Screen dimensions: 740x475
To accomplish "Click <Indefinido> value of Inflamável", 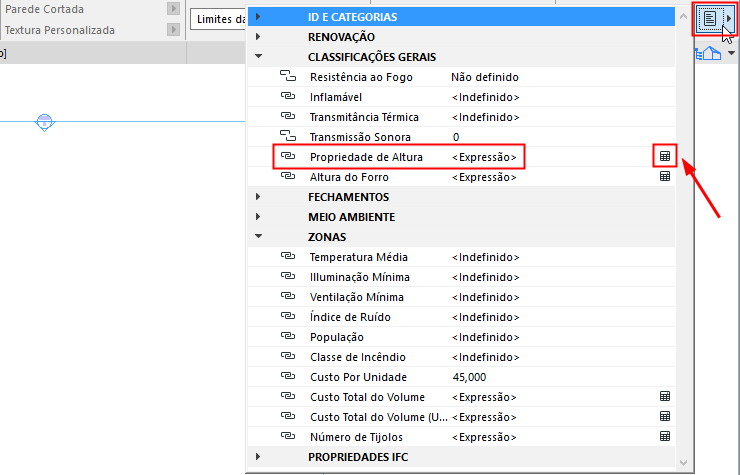I will point(486,97).
